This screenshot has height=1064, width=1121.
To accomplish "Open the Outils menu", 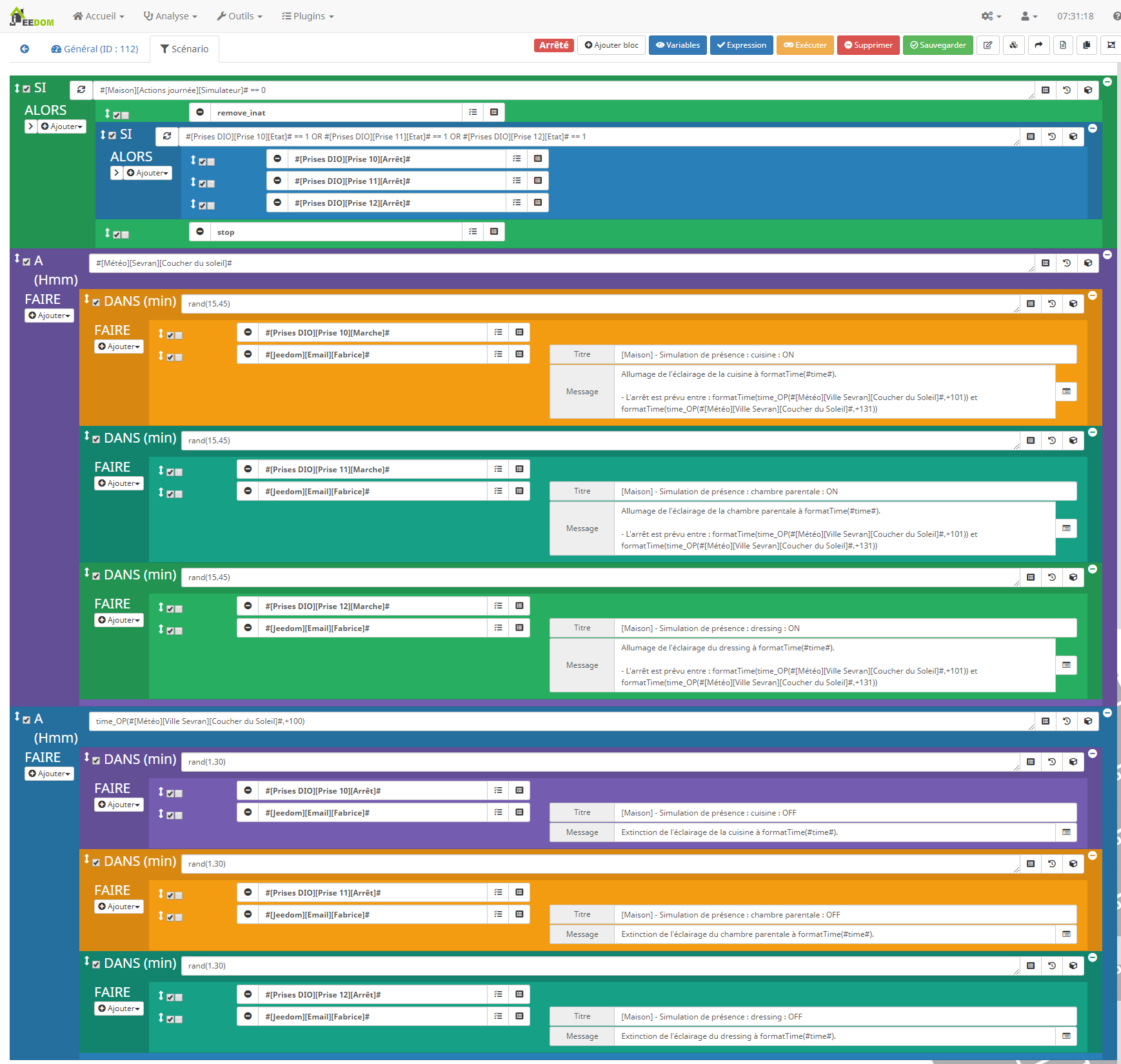I will click(x=240, y=16).
